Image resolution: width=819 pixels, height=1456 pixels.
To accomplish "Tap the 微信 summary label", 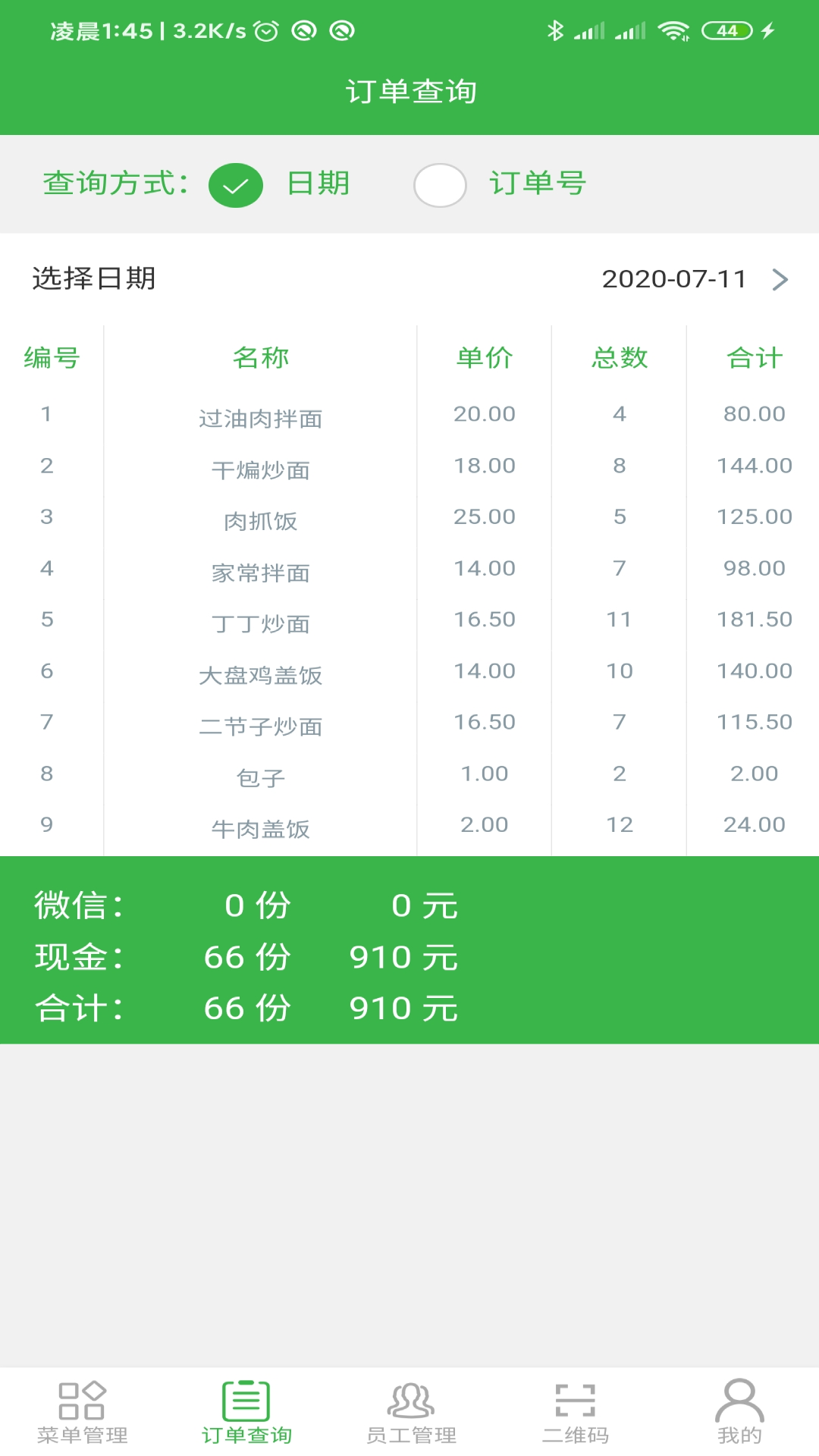I will [79, 905].
